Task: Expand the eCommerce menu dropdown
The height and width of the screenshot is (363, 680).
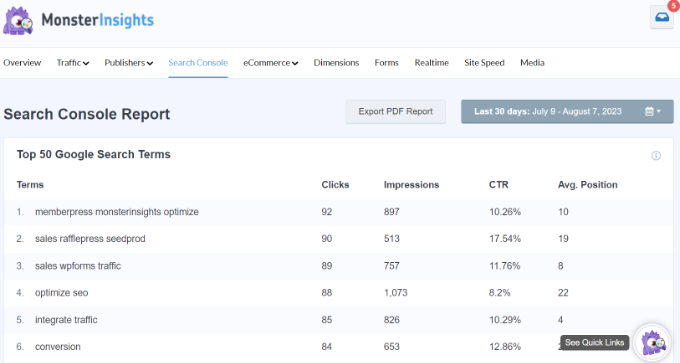Action: tap(271, 63)
